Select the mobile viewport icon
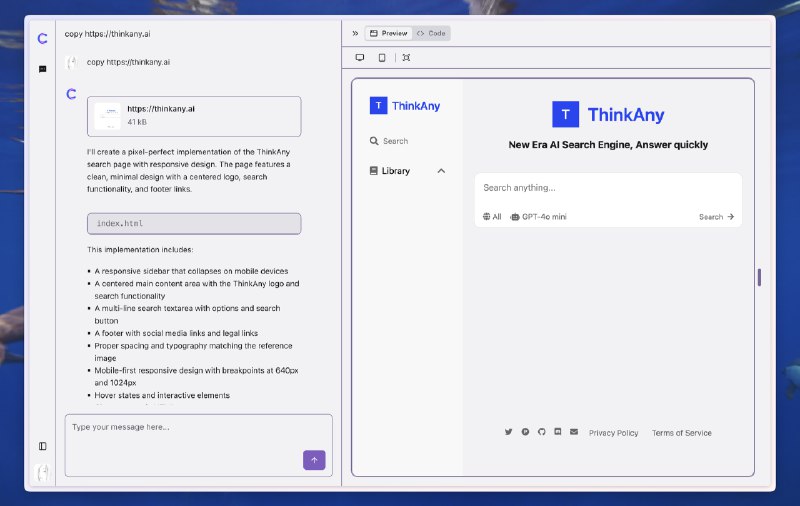 382,58
